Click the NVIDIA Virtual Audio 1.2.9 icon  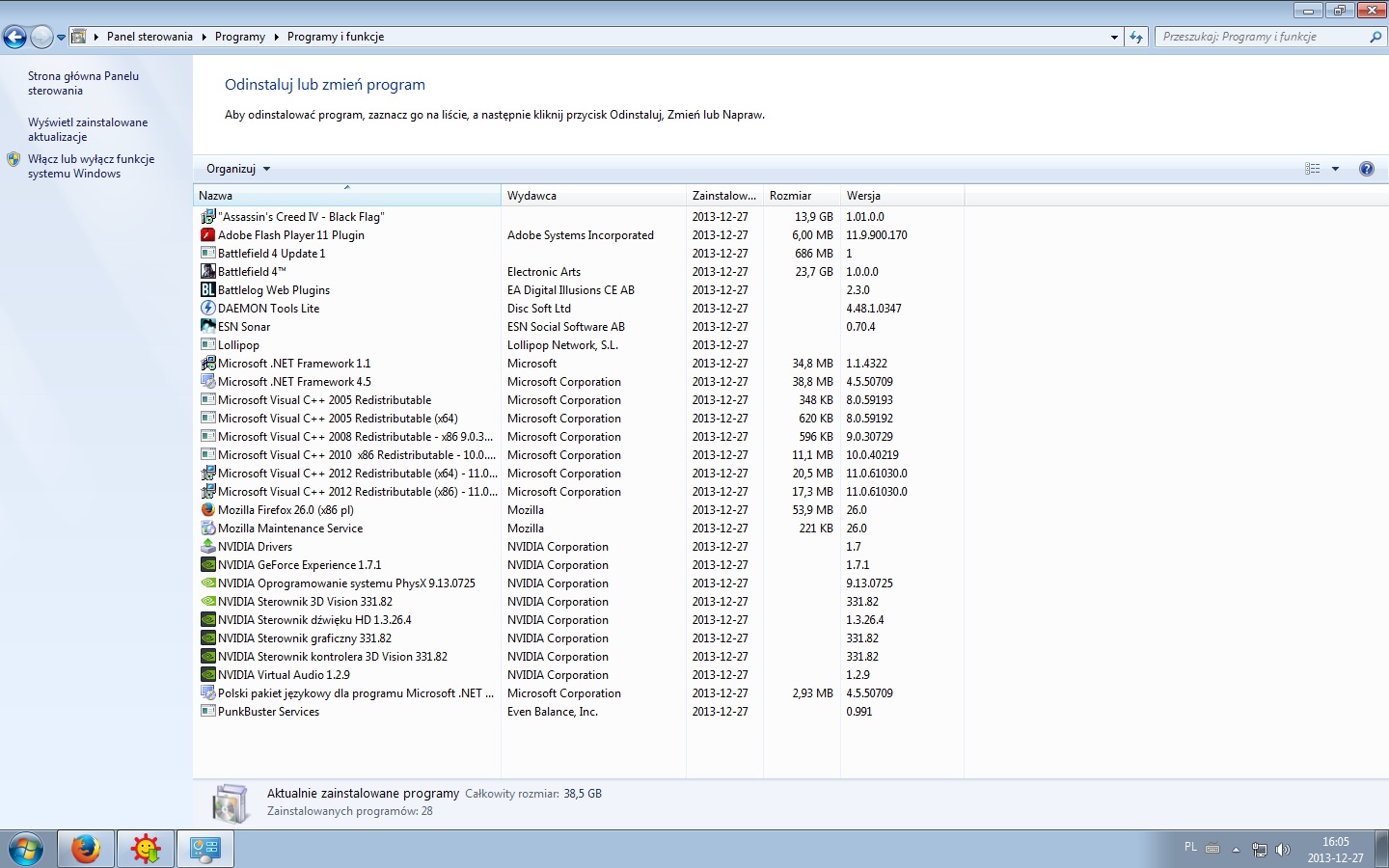[x=208, y=675]
